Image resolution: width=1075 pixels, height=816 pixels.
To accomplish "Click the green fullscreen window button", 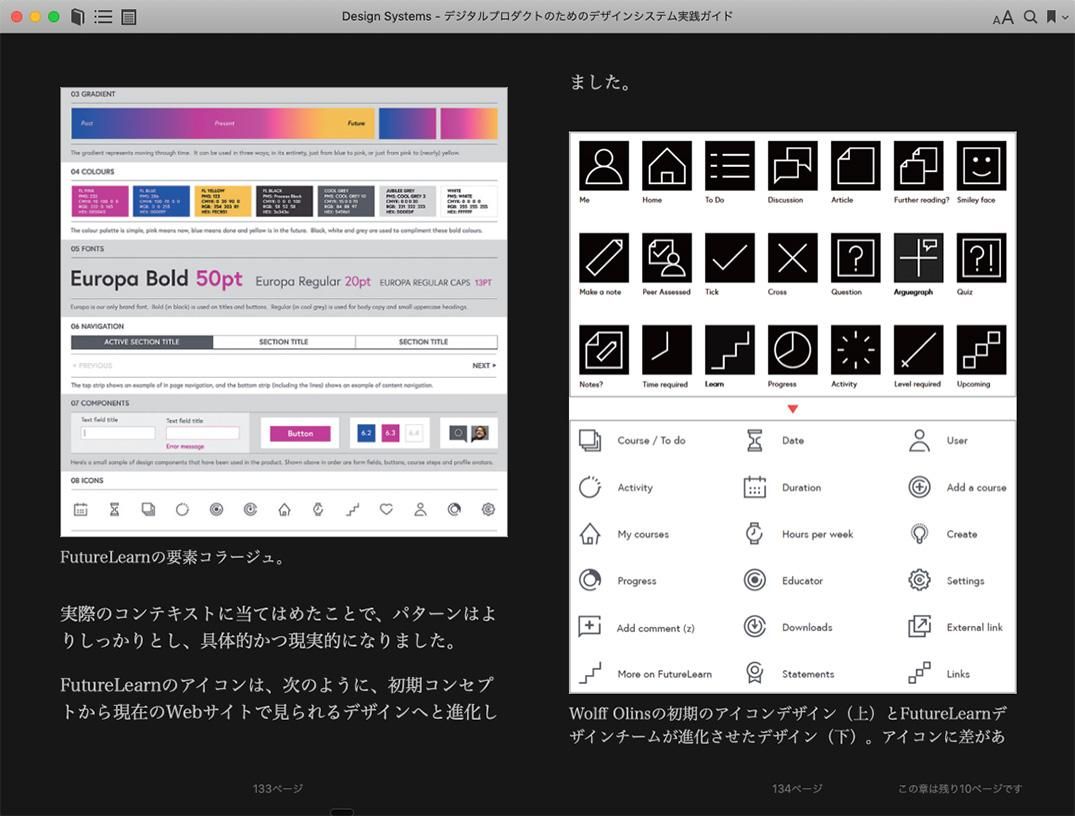I will pyautogui.click(x=53, y=16).
